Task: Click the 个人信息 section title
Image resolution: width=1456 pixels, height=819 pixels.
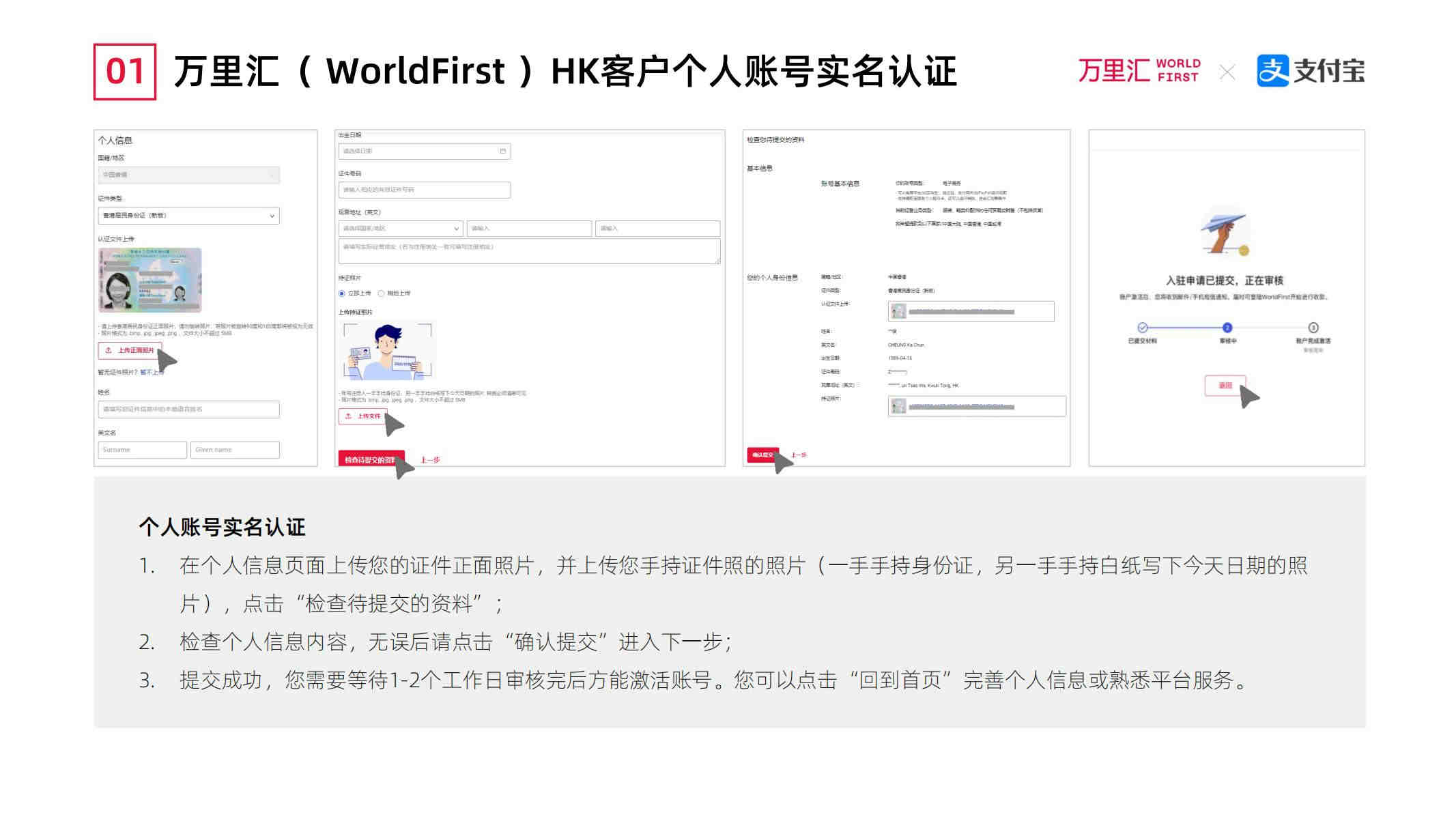Action: [x=115, y=141]
